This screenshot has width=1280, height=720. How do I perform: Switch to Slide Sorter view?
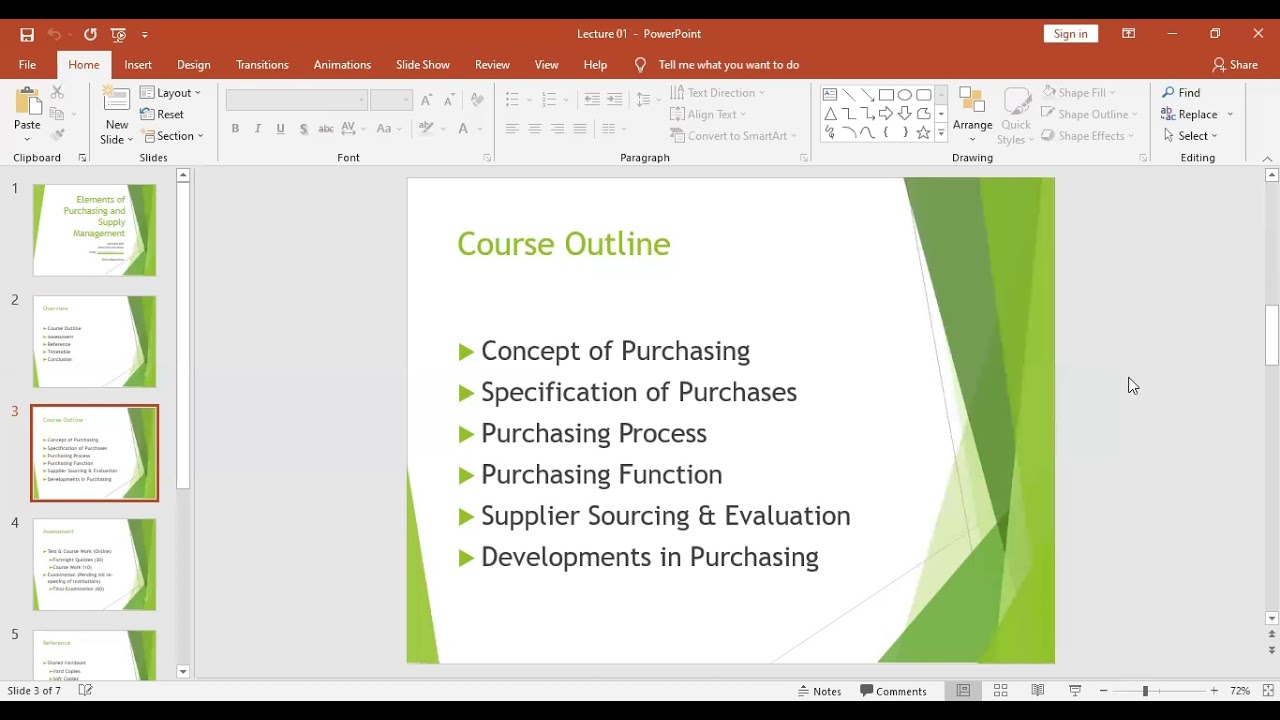(1000, 691)
